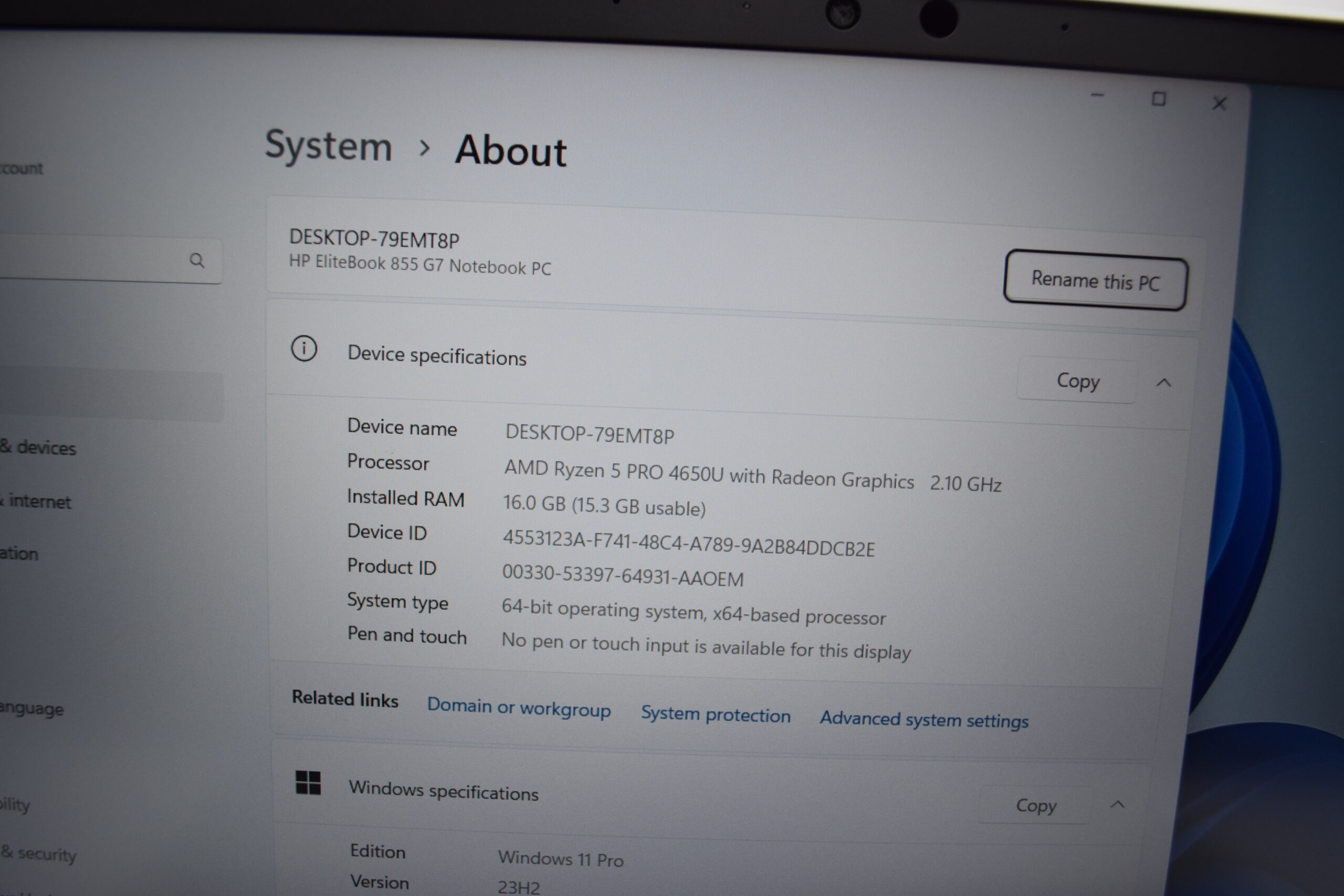Click the Windows logo icon beside Windows specifications
This screenshot has height=896, width=1344.
click(308, 782)
